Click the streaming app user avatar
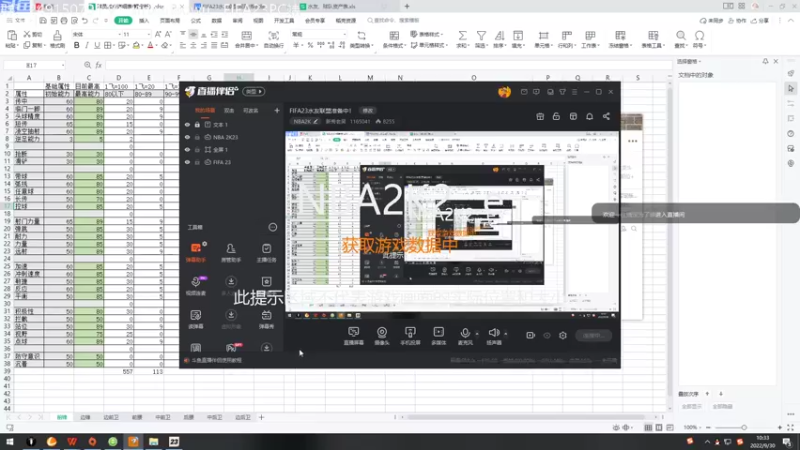 coord(504,92)
